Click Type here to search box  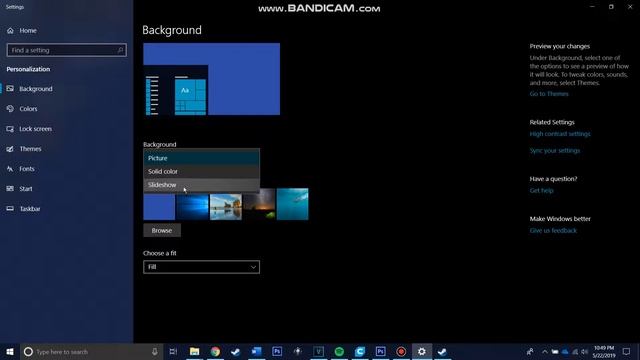click(92, 351)
